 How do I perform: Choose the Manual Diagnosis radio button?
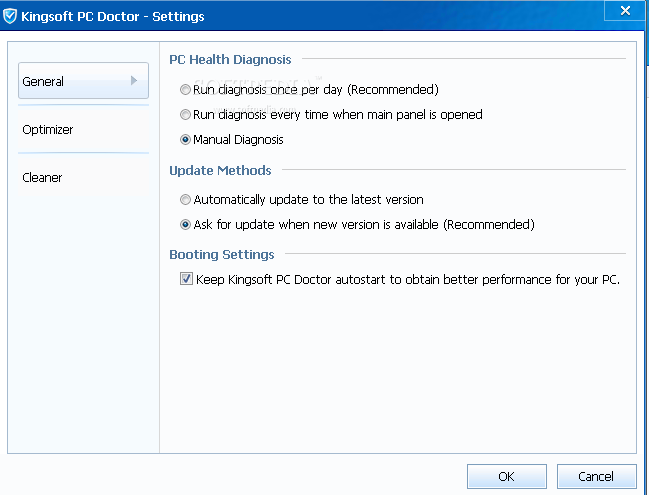pyautogui.click(x=185, y=139)
